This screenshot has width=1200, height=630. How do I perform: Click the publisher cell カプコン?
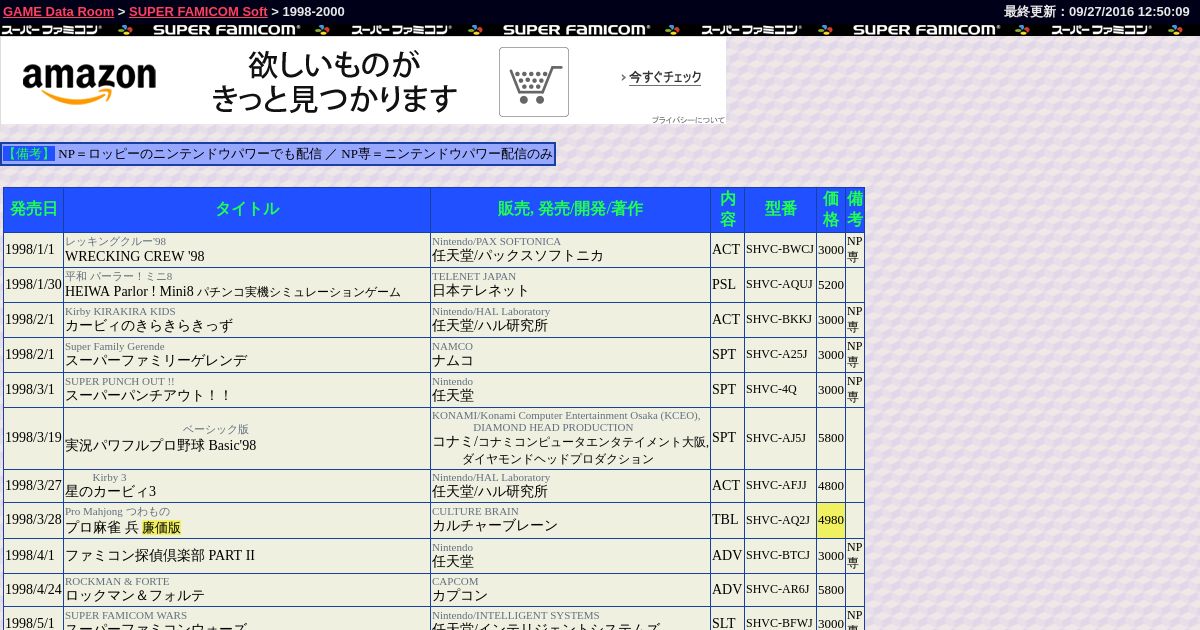click(x=570, y=590)
